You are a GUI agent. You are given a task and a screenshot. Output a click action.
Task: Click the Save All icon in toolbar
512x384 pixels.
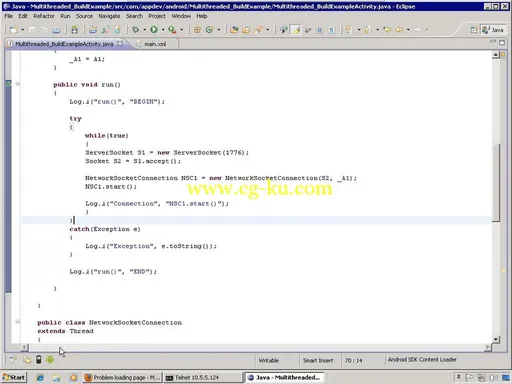(x=44, y=30)
